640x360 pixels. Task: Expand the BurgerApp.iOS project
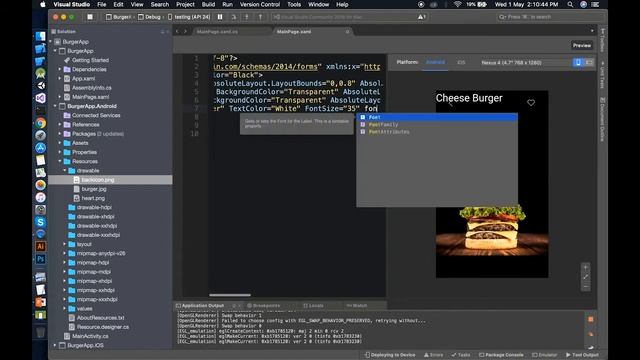click(55, 345)
